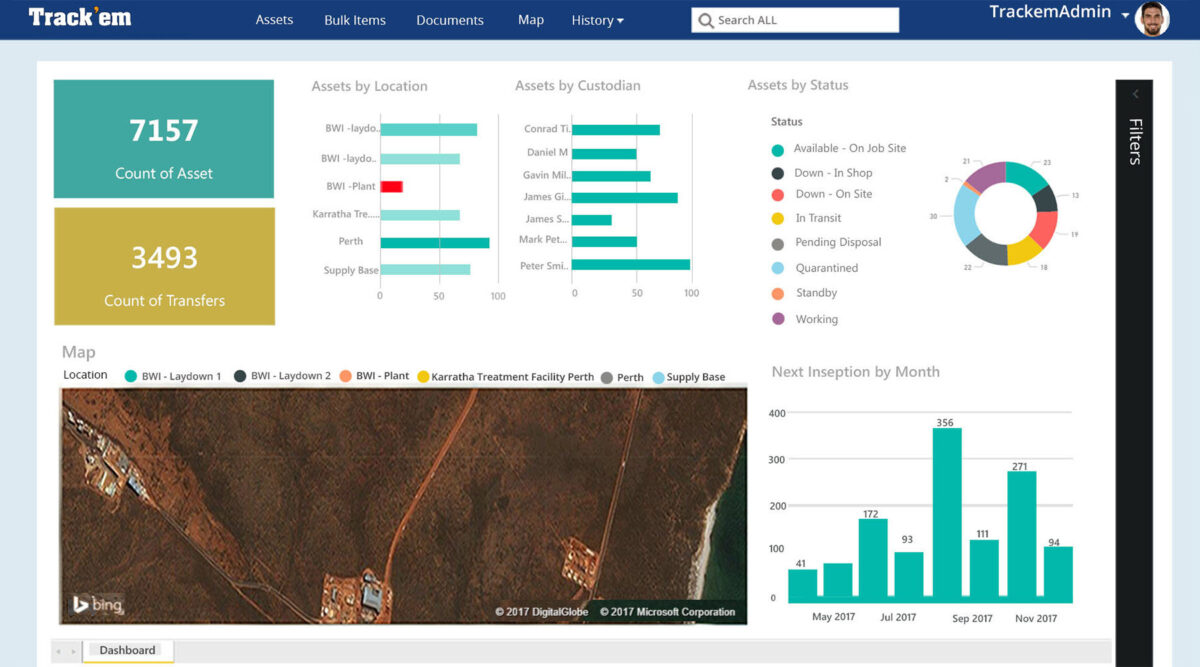The width and height of the screenshot is (1200, 667).
Task: Click the Track'em logo
Action: tap(79, 17)
